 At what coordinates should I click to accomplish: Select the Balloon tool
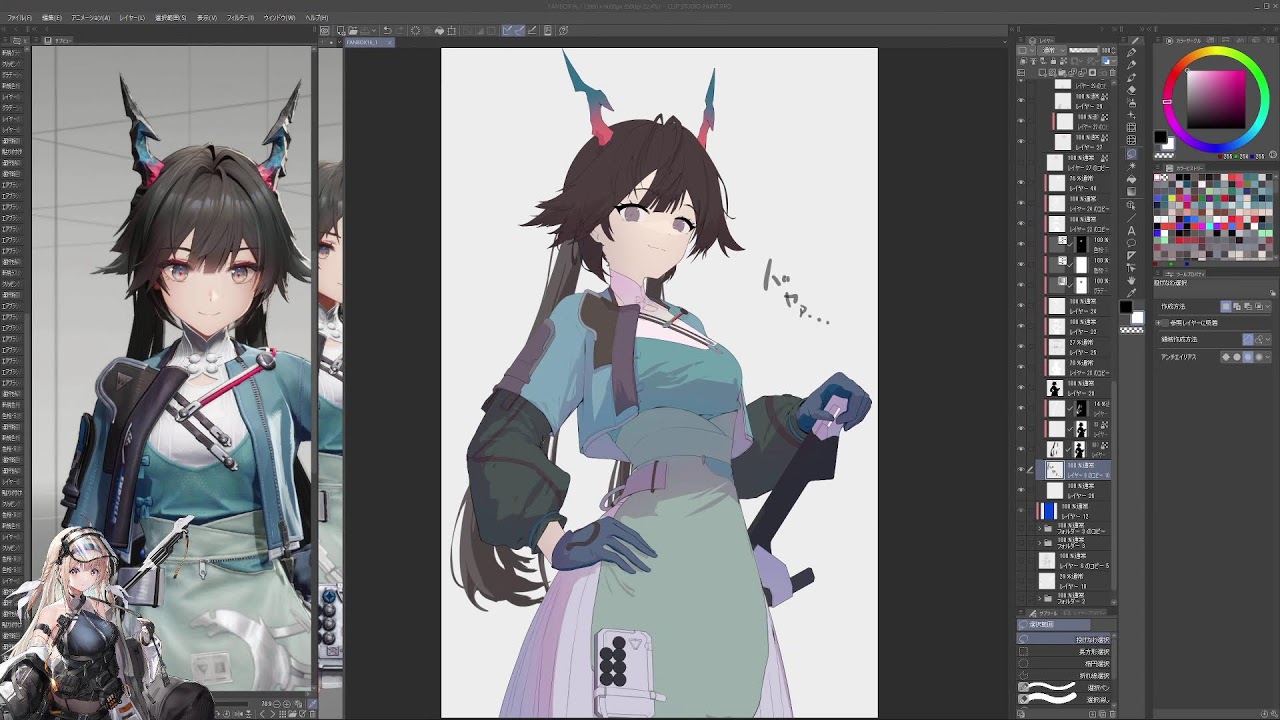tap(1131, 243)
